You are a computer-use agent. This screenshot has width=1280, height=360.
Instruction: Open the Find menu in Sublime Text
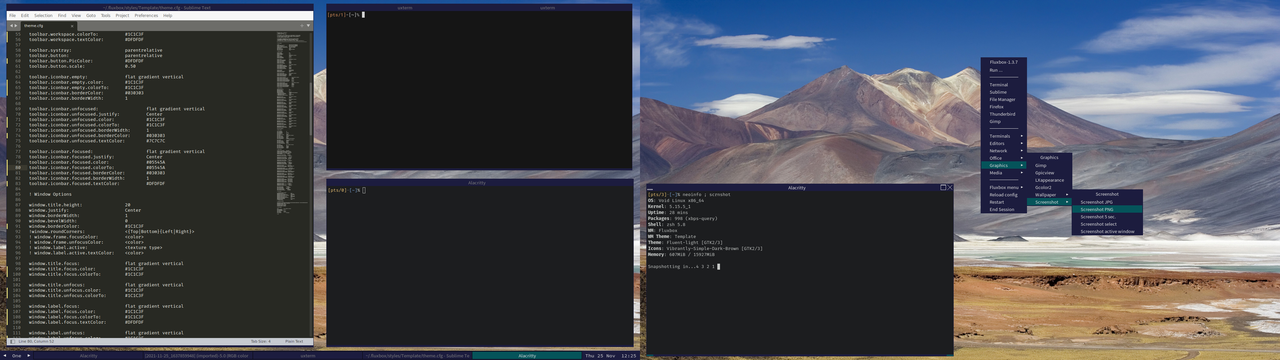[x=62, y=16]
